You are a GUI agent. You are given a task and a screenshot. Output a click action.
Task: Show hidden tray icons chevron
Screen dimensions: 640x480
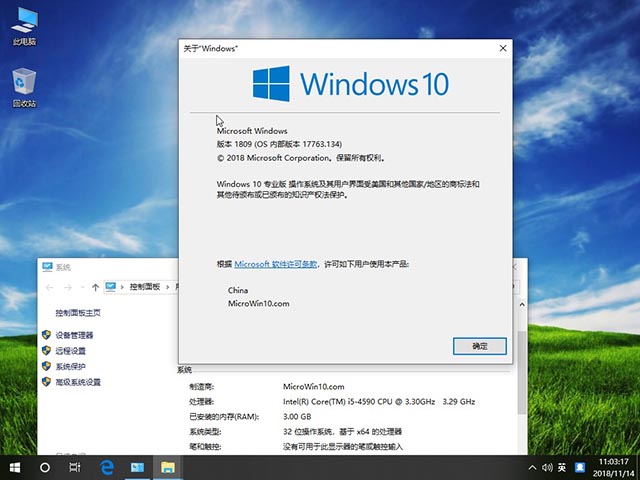click(x=532, y=468)
